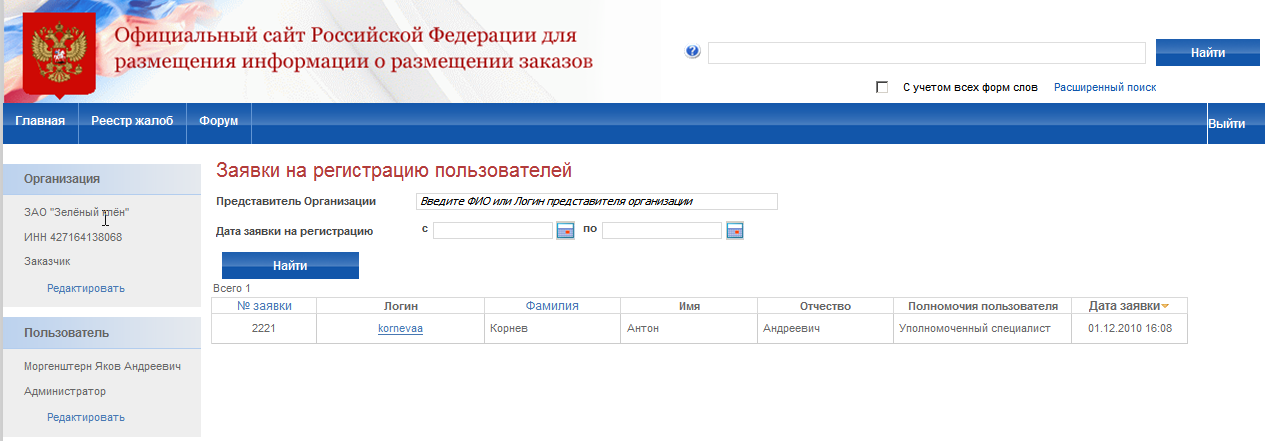Focus the top site search field
Screen dimensions: 1265x441
click(x=927, y=53)
